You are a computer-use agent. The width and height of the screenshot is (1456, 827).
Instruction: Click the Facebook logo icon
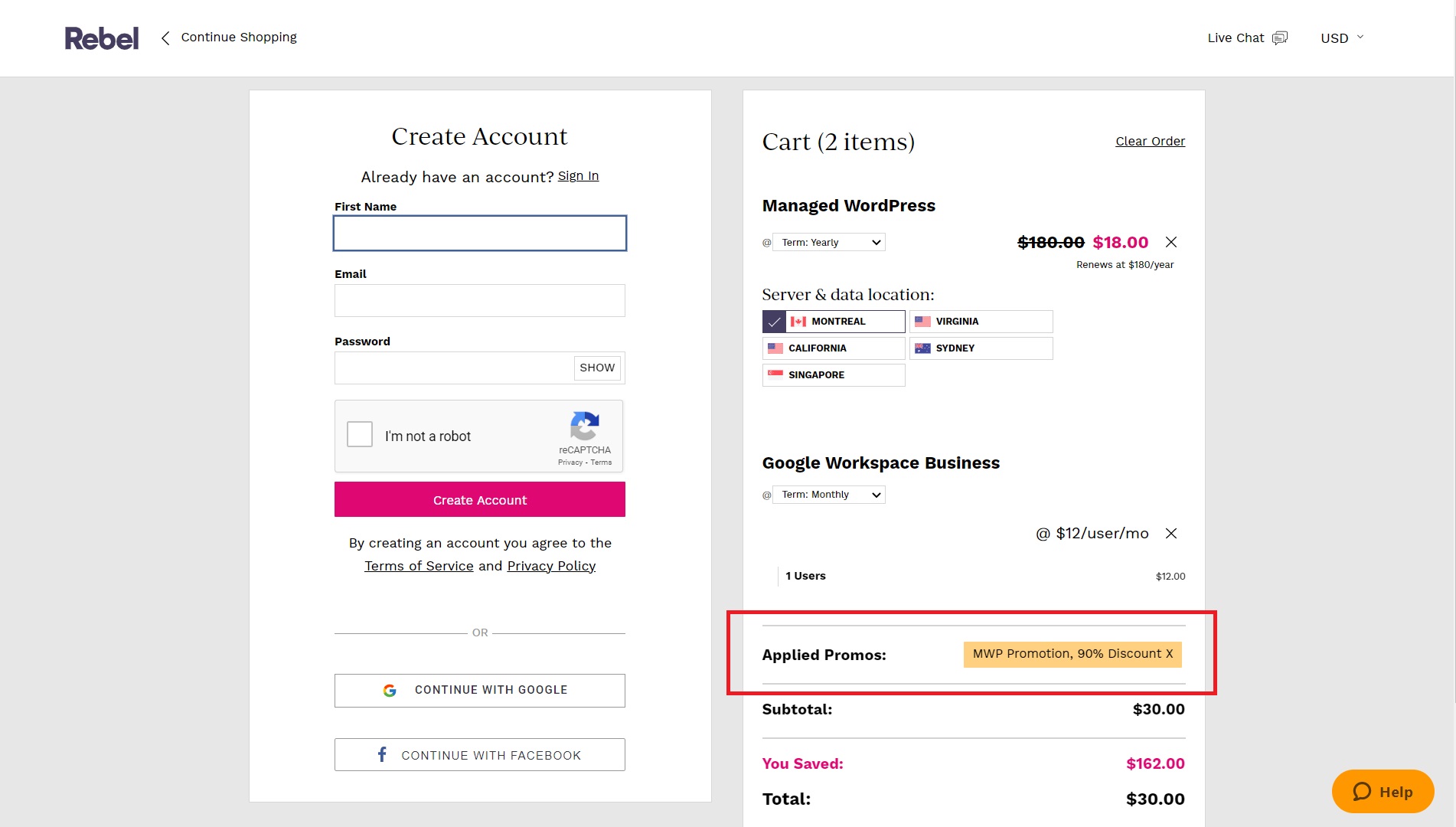point(382,754)
